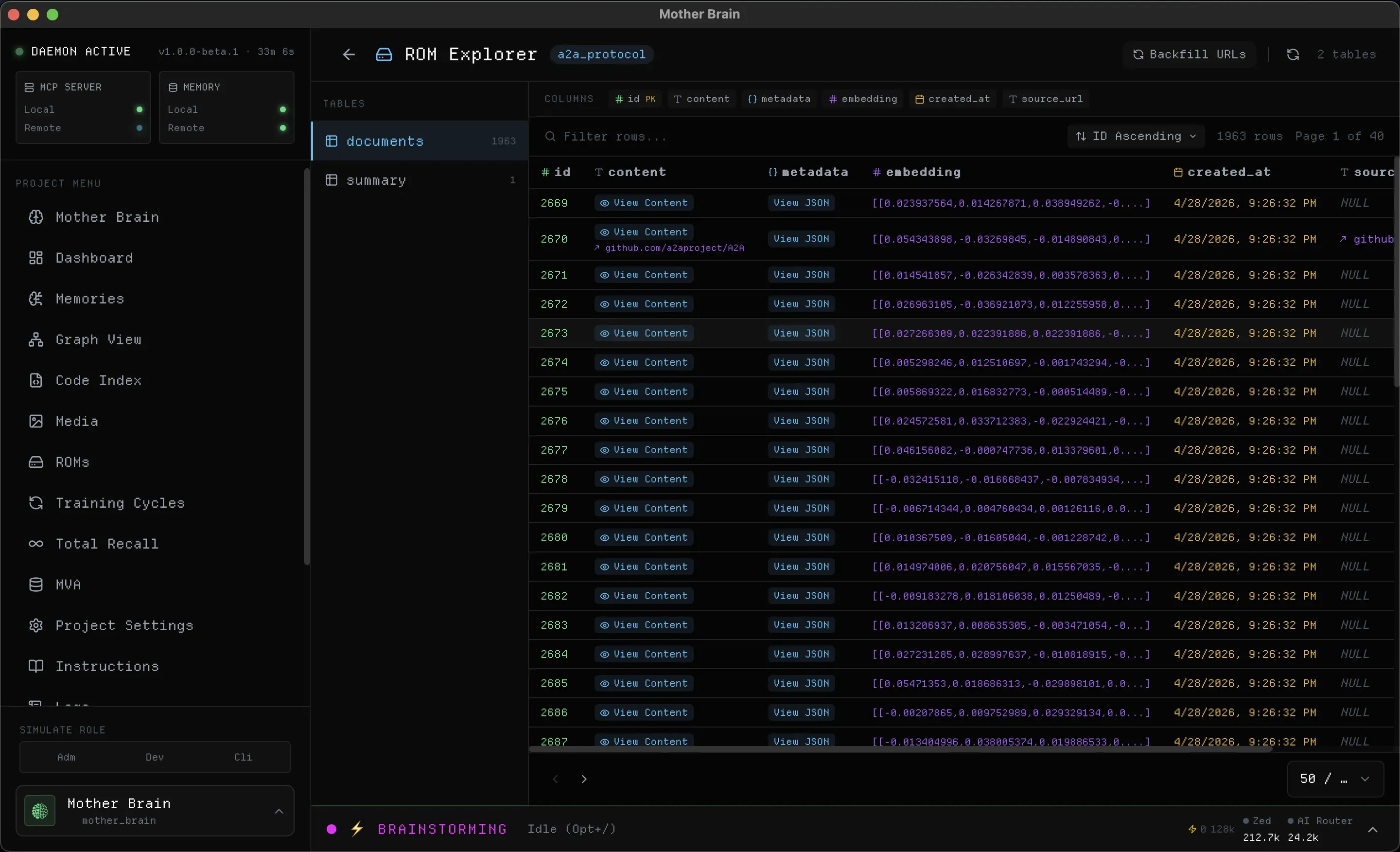1400x852 pixels.
Task: Click the lightning bolt Brainstorming icon
Action: [357, 829]
